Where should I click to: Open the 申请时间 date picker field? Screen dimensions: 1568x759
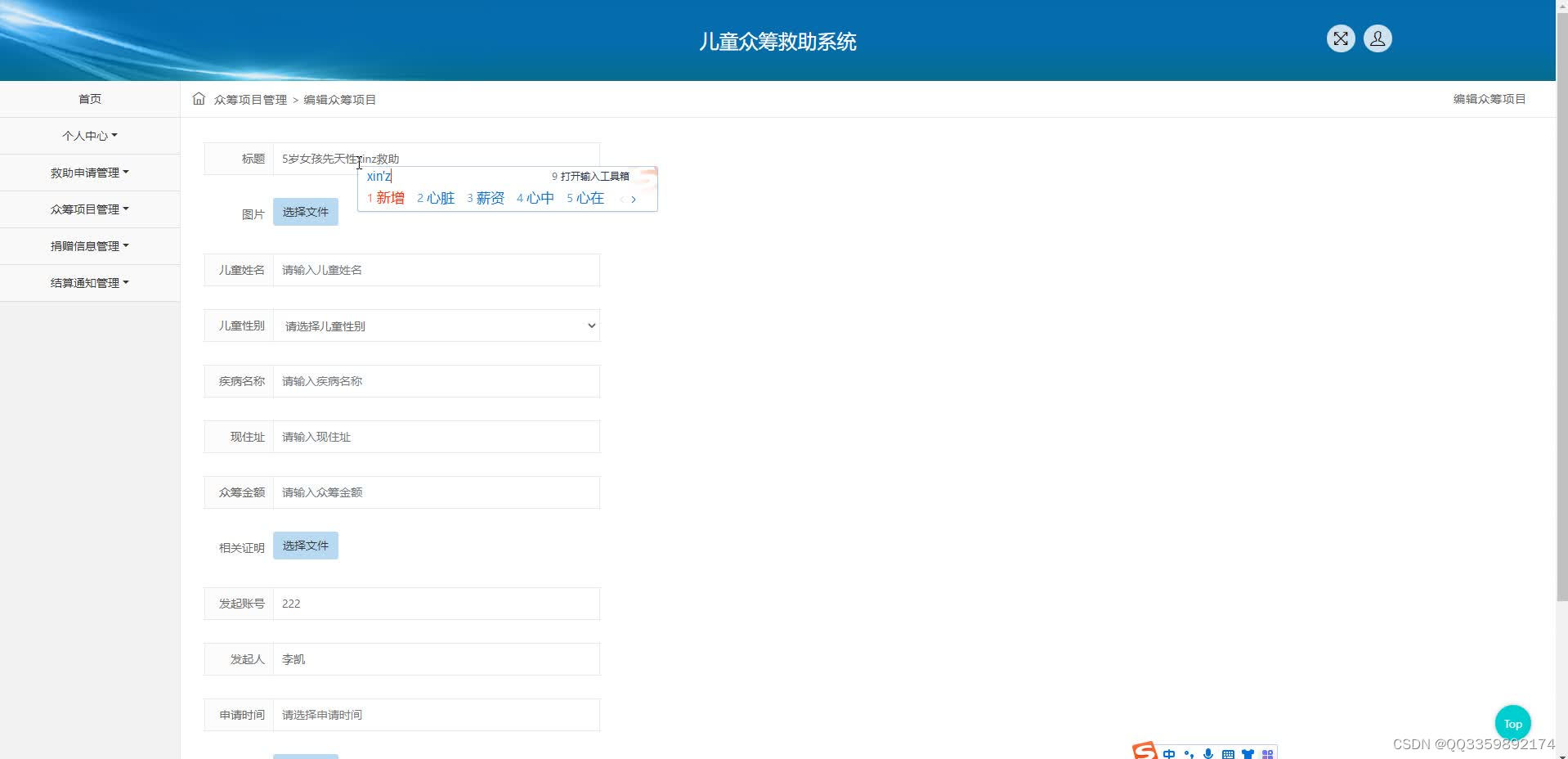(437, 715)
